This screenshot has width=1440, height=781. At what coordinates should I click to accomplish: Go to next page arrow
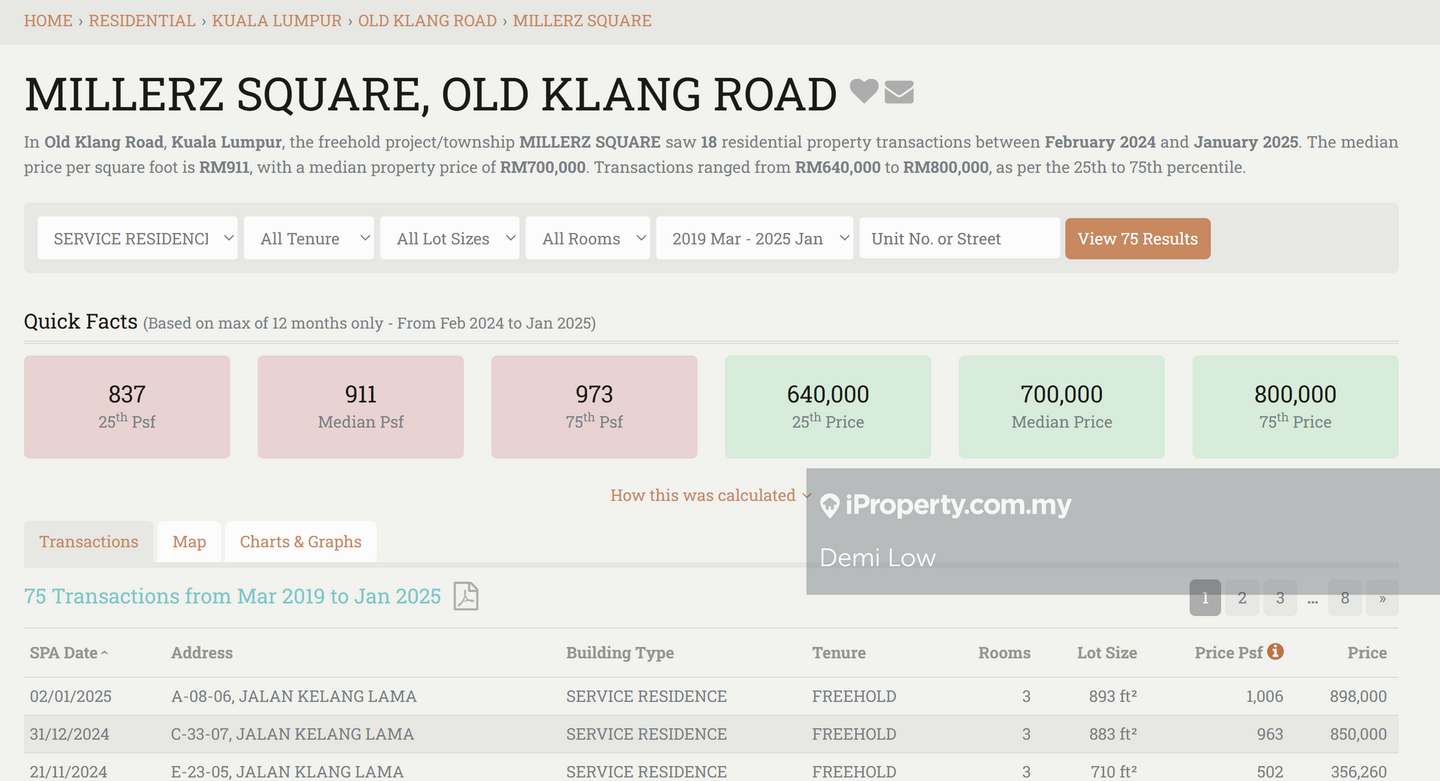[x=1382, y=598]
